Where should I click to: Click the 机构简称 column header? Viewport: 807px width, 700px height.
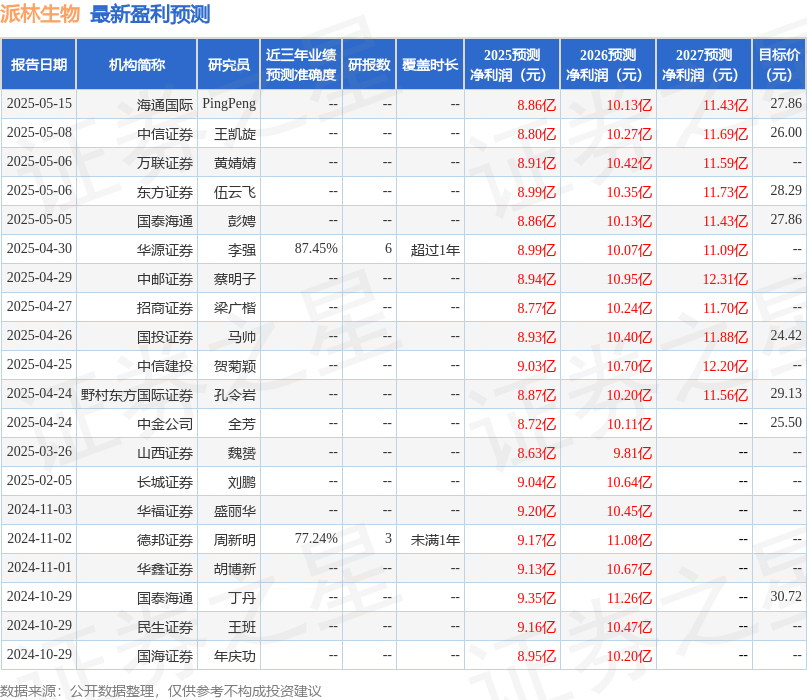tap(136, 64)
